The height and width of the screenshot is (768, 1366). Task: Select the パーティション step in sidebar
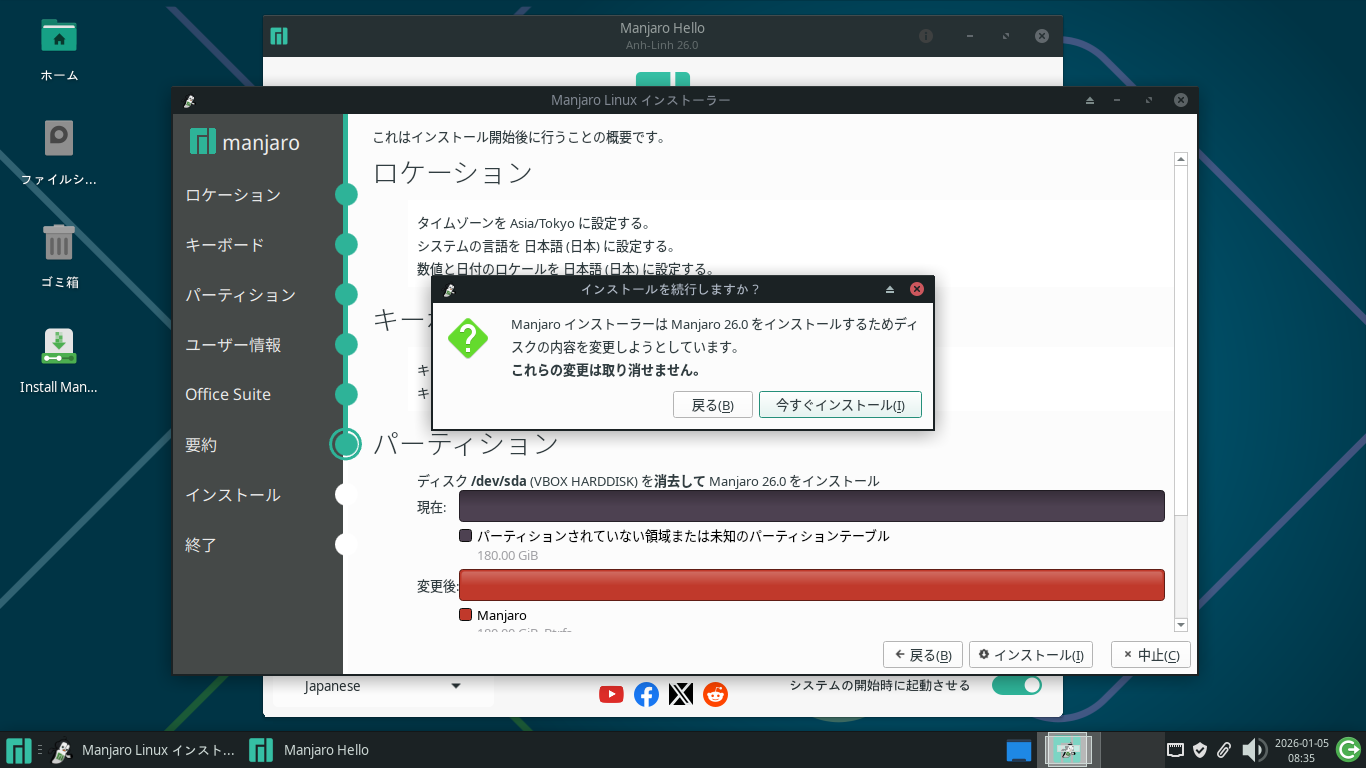pyautogui.click(x=241, y=295)
